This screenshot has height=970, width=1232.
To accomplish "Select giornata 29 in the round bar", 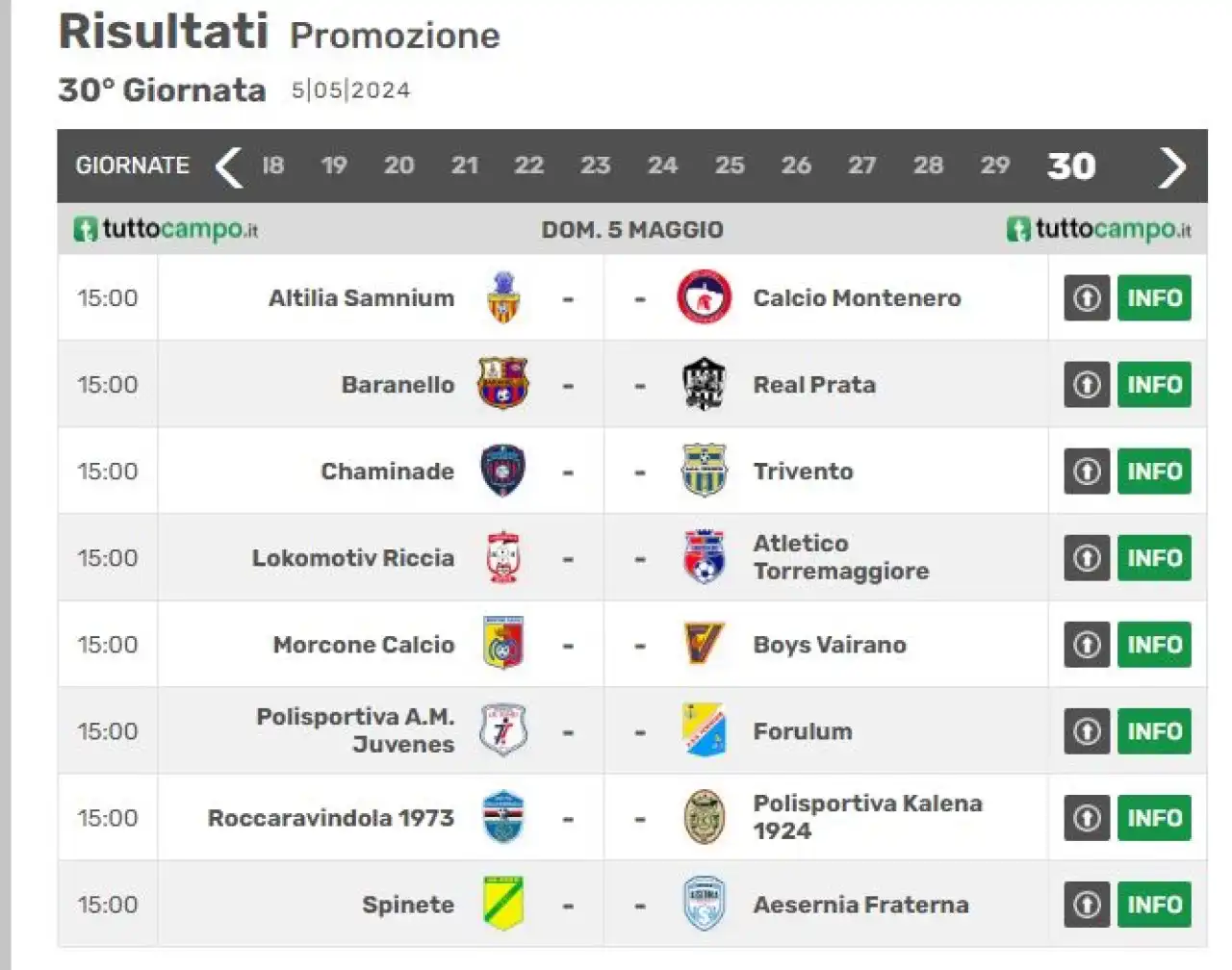I will pyautogui.click(x=994, y=166).
